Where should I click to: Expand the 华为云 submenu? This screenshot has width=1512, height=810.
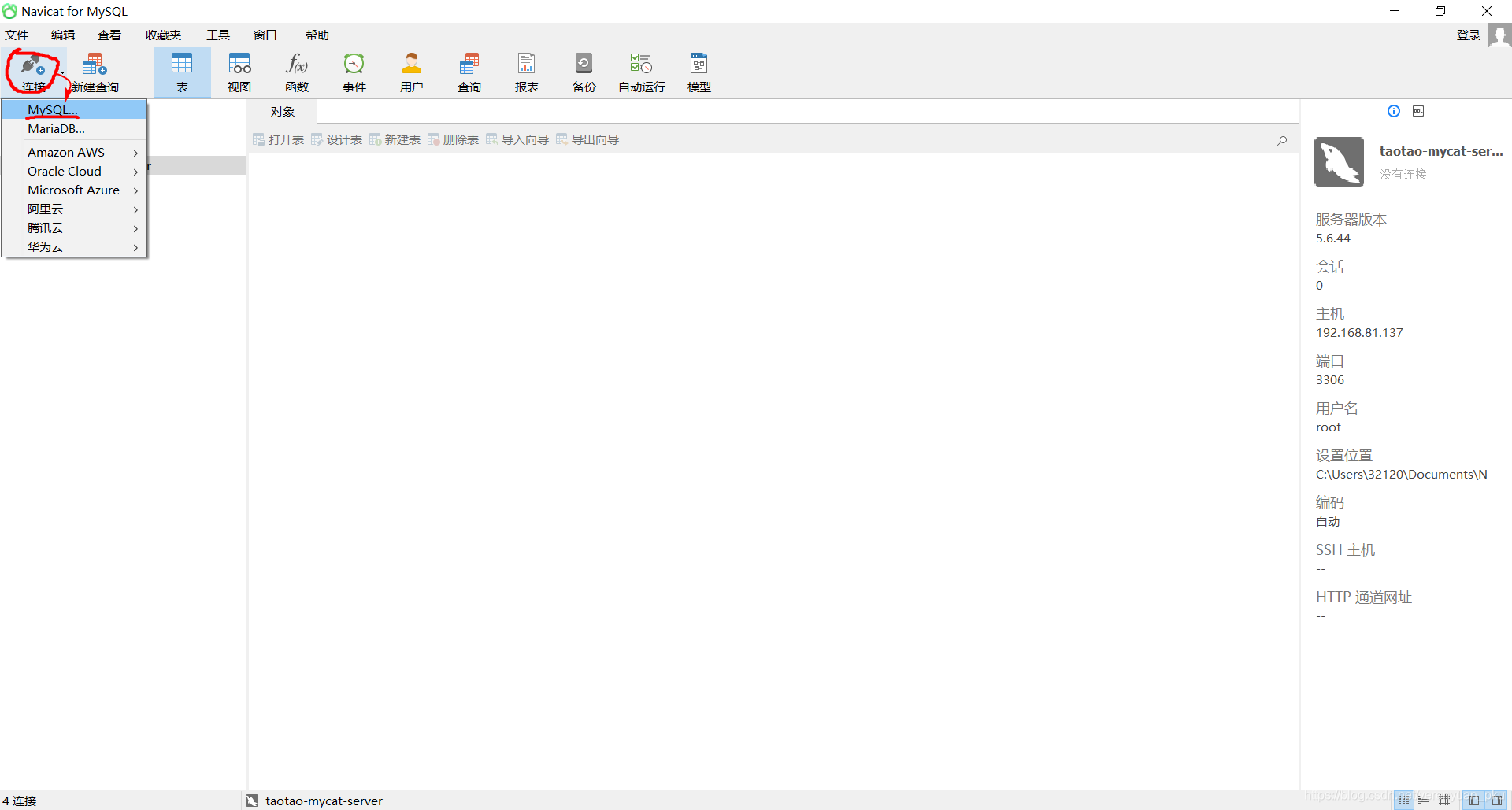click(x=74, y=246)
